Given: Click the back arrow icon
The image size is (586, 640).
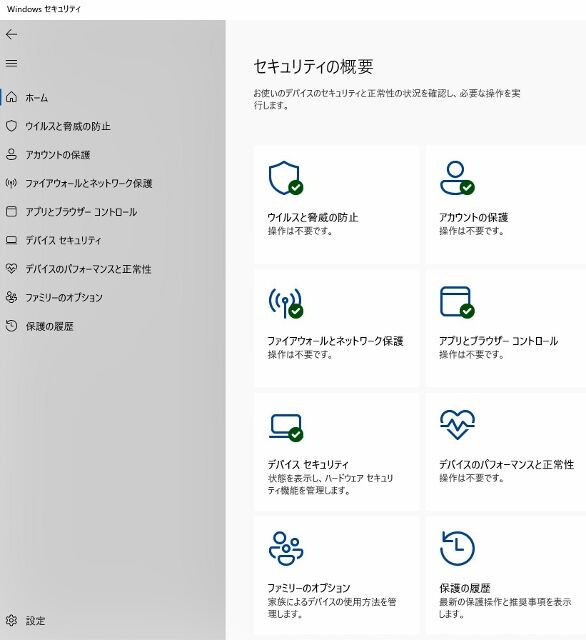Looking at the screenshot, I should pos(11,34).
